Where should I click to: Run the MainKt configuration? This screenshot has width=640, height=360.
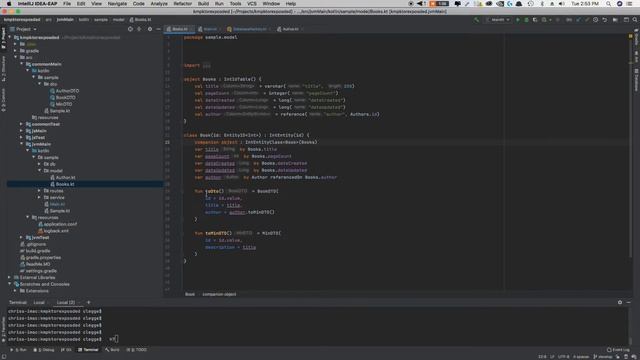[518, 20]
